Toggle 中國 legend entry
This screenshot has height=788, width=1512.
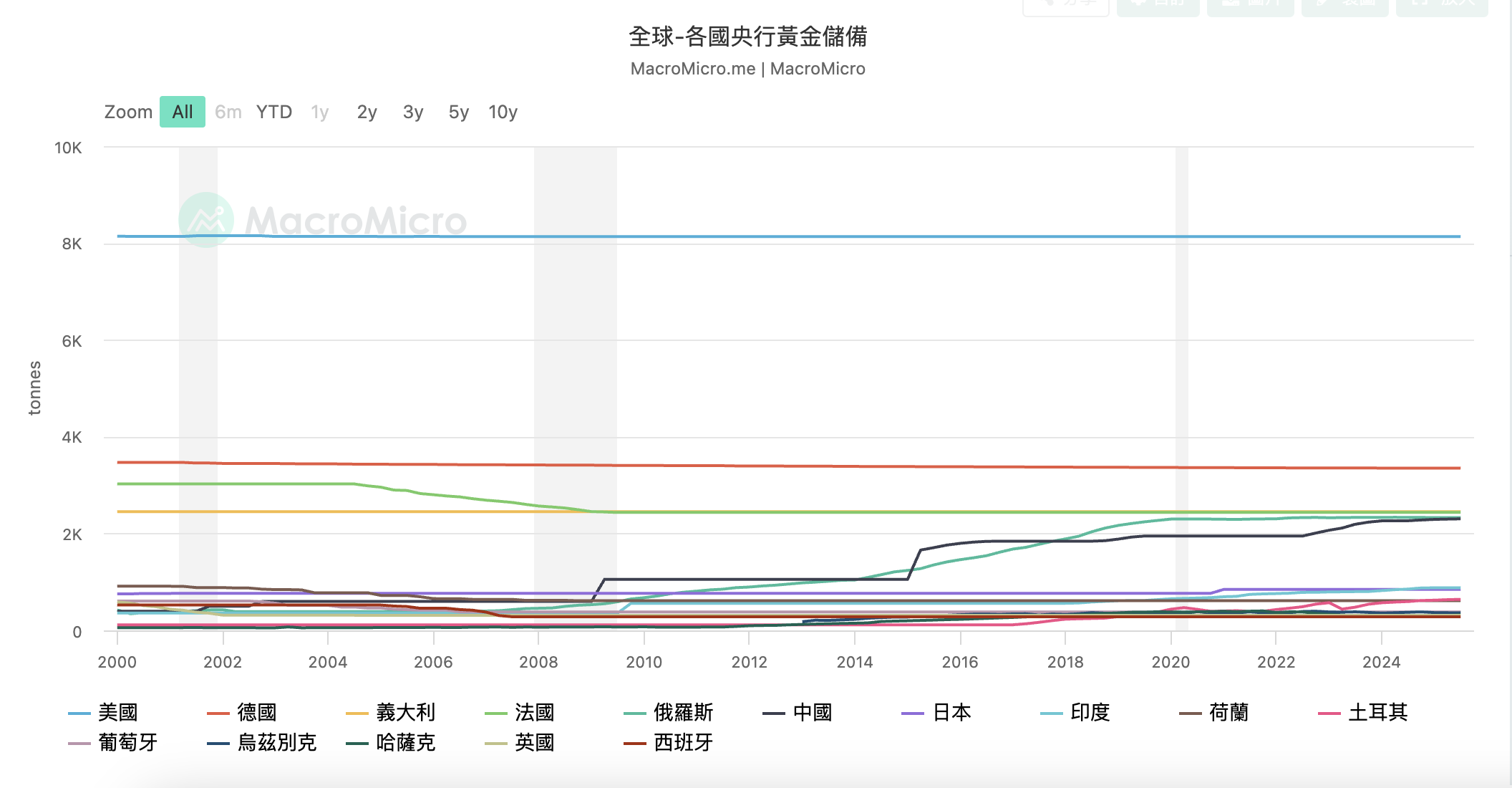coord(798,713)
